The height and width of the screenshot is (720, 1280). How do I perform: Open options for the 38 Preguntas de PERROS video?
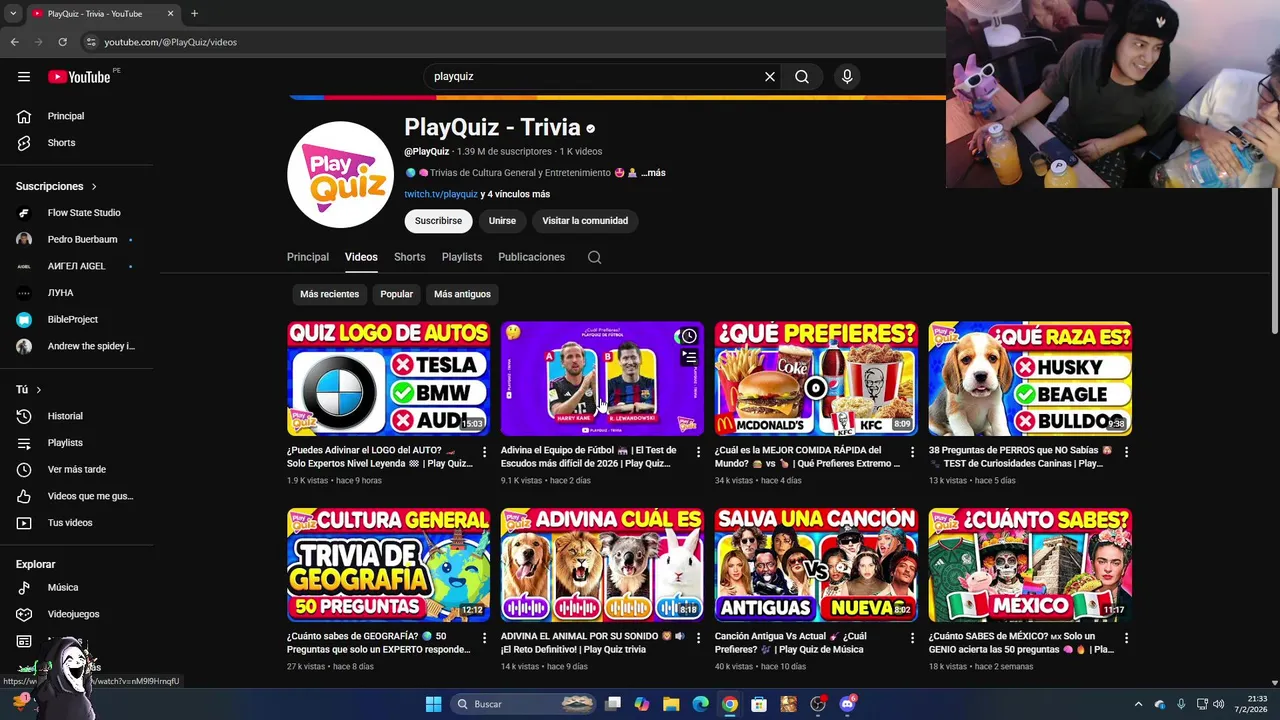coord(1127,452)
